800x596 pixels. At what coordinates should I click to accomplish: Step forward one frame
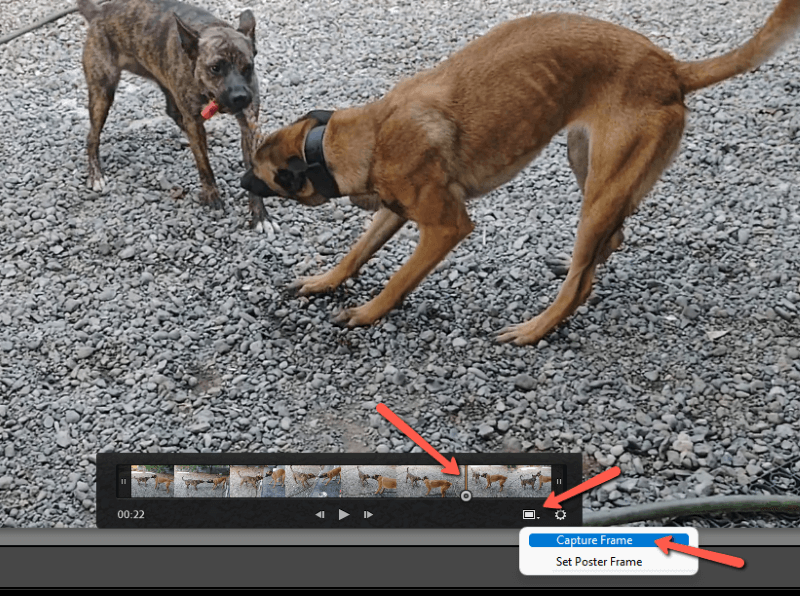point(368,514)
